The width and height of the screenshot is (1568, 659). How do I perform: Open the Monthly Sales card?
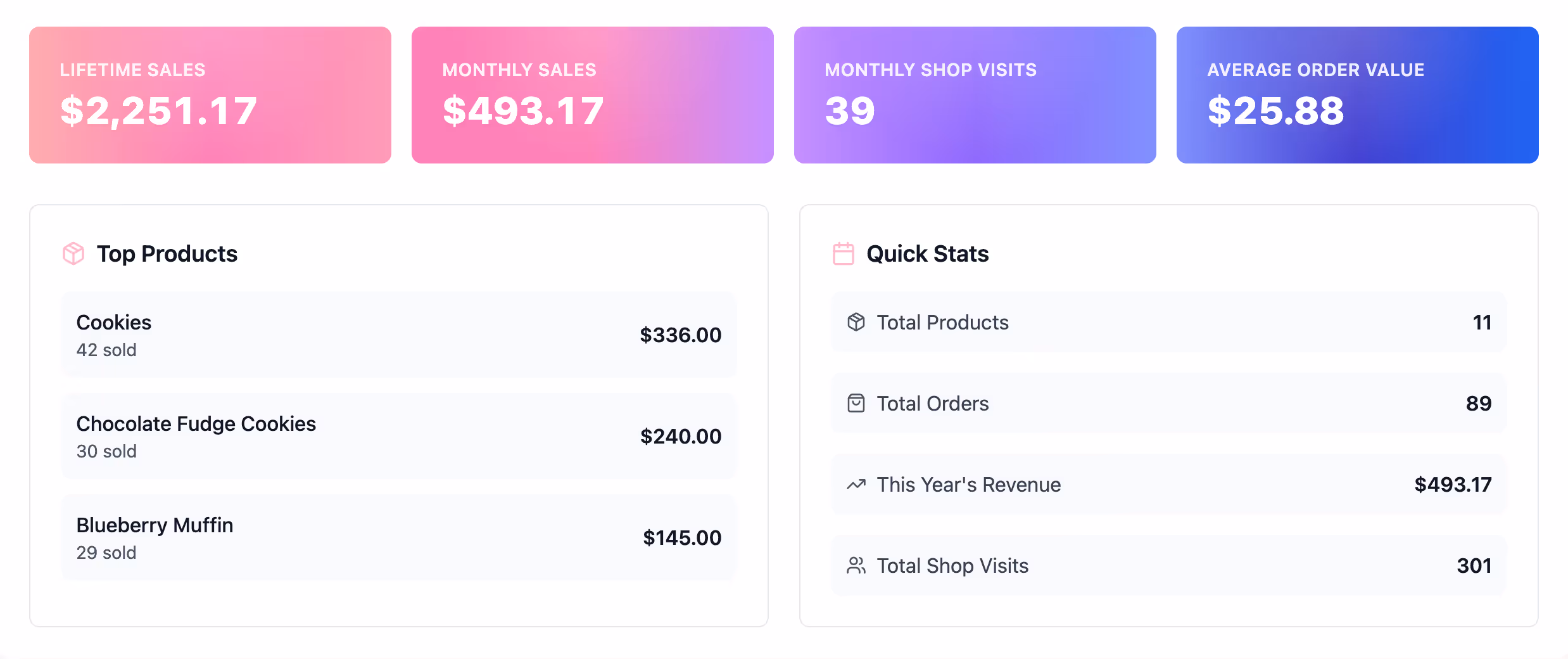click(x=592, y=94)
